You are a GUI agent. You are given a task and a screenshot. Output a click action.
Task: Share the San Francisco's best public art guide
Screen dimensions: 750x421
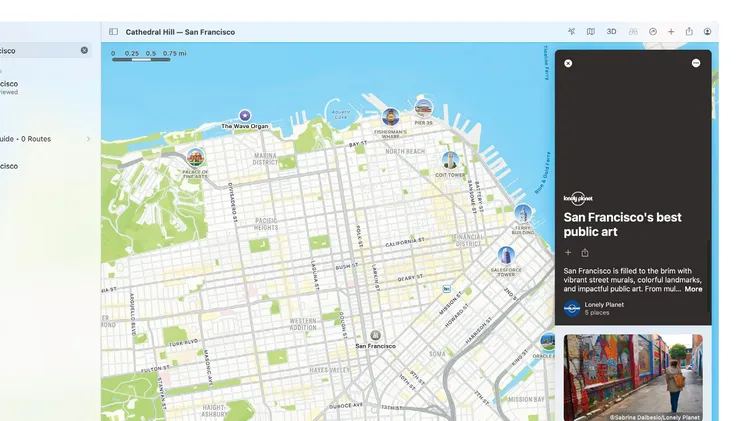[x=585, y=253]
